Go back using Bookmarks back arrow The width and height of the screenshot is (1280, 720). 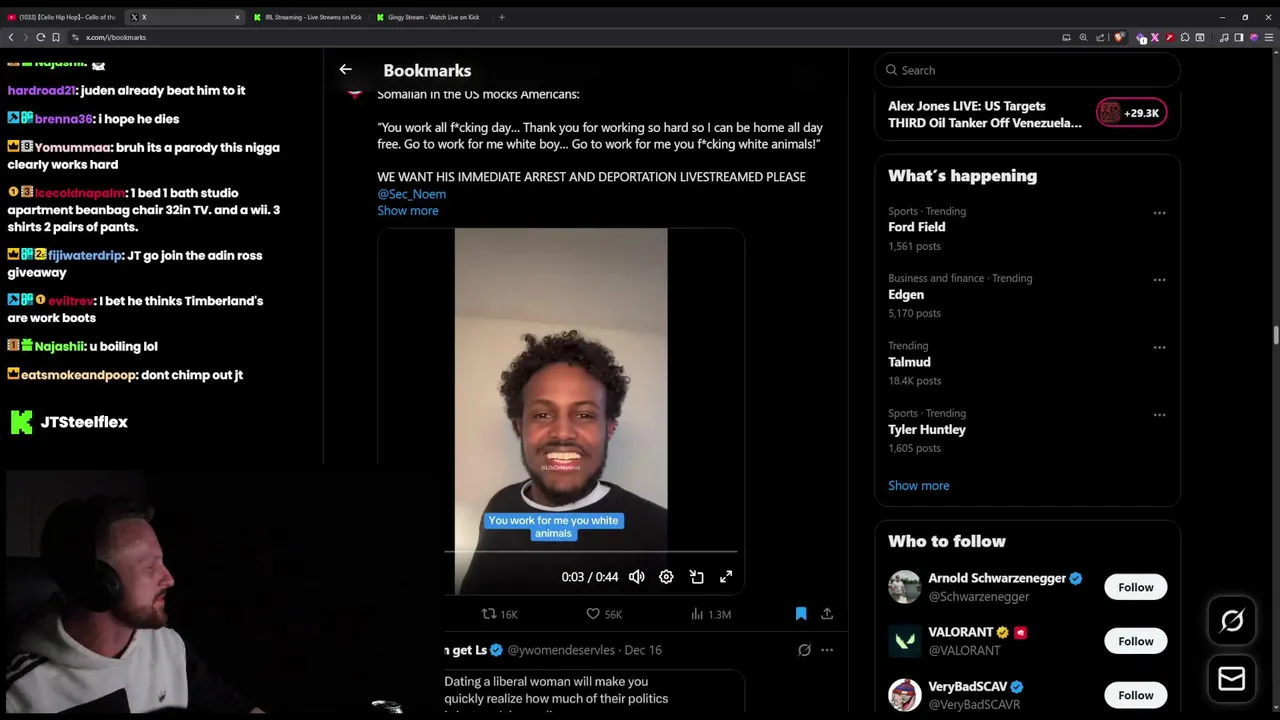[345, 70]
